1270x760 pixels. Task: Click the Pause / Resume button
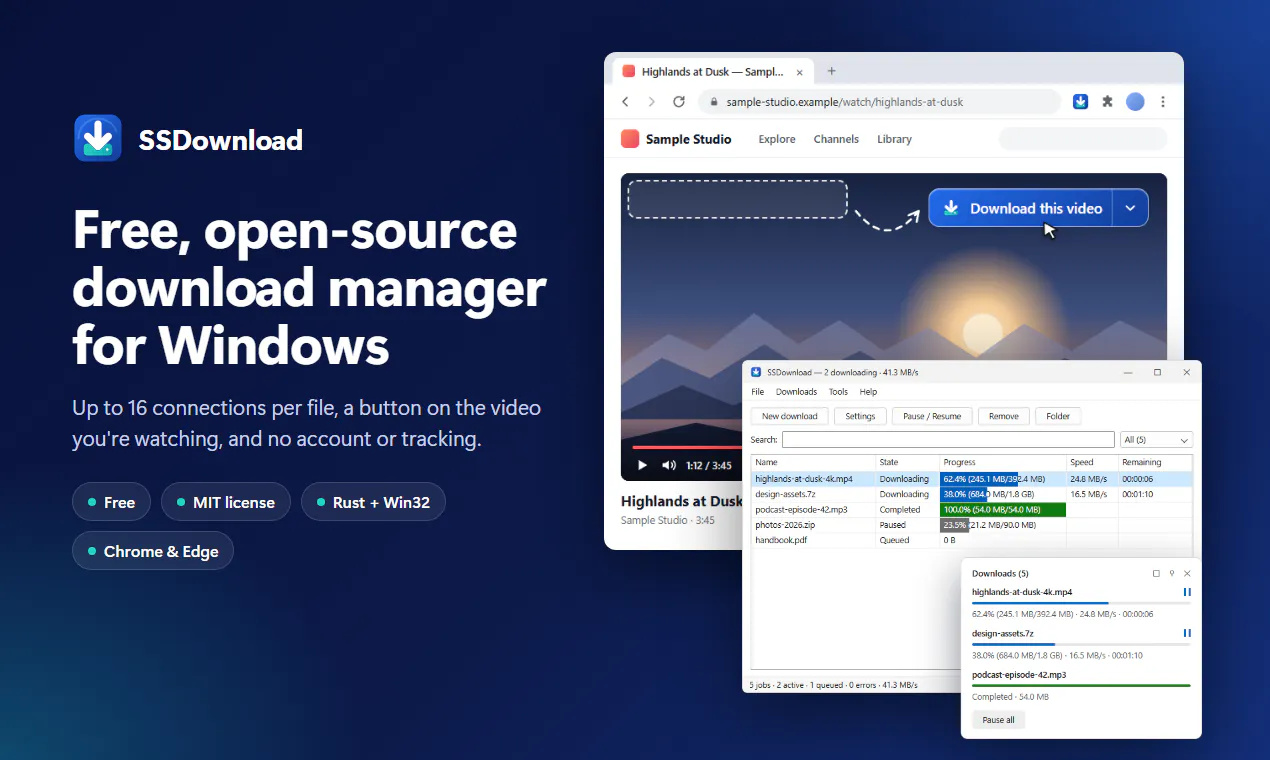pos(932,416)
